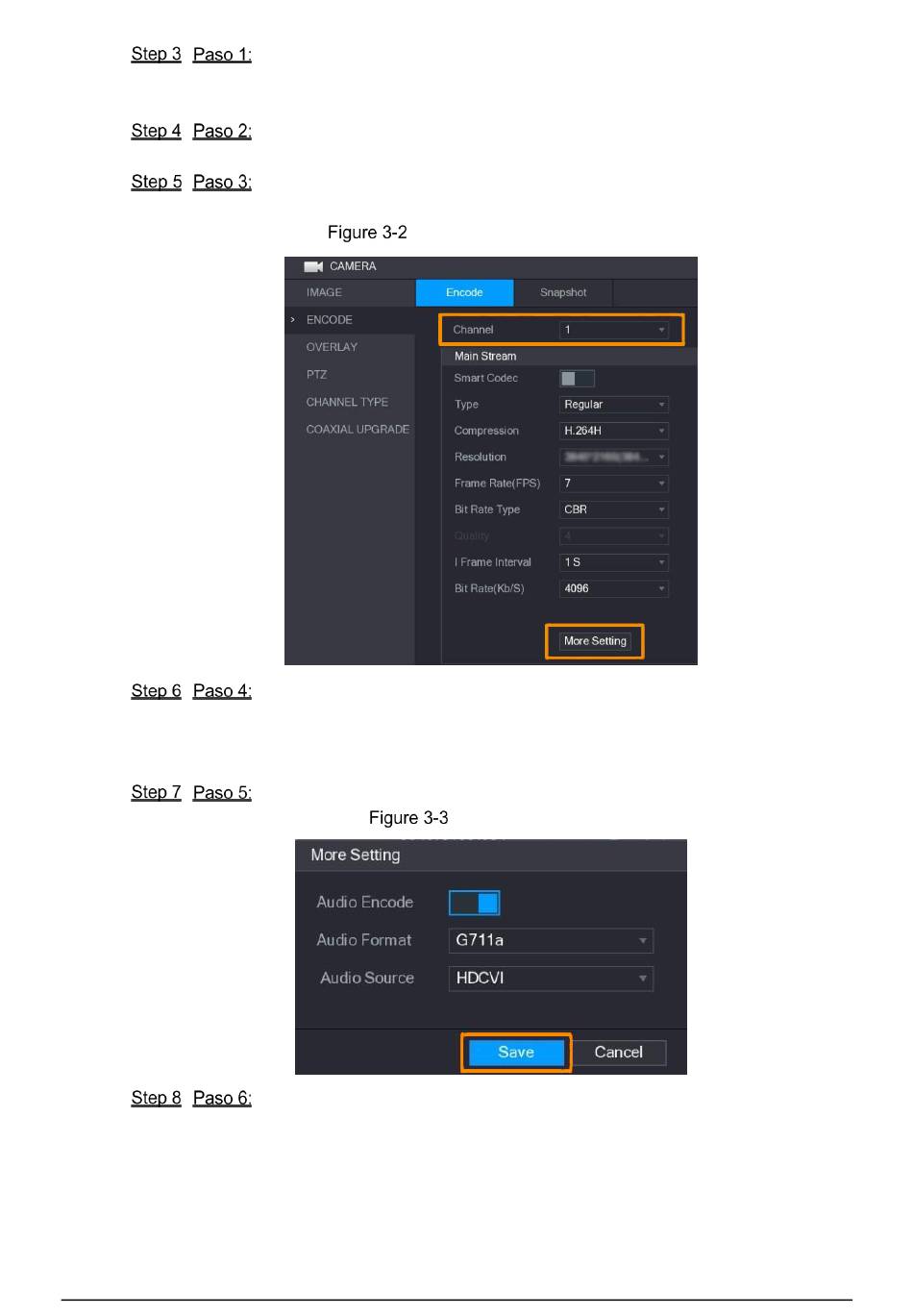Open the Frame Rate(FPS) dropdown
Screen dimensions: 913x1316
click(613, 484)
